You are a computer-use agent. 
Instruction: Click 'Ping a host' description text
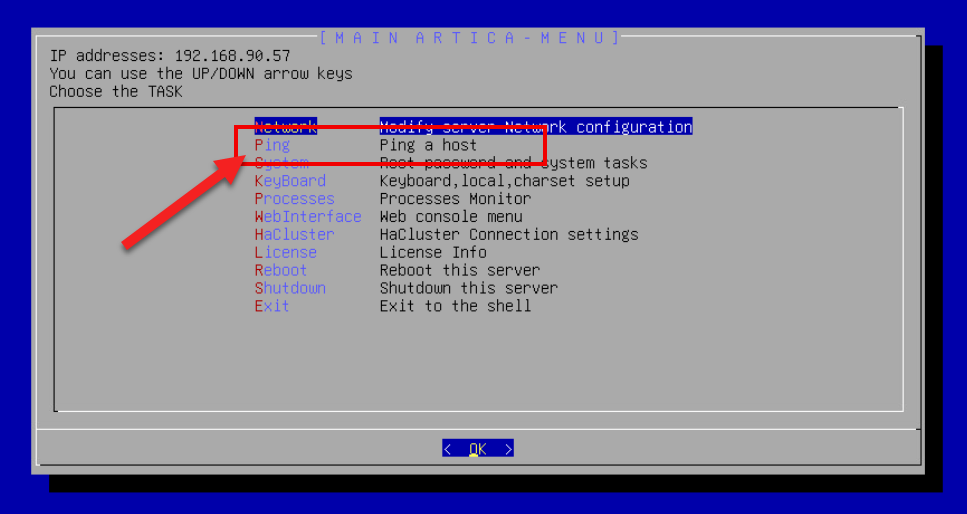(428, 145)
